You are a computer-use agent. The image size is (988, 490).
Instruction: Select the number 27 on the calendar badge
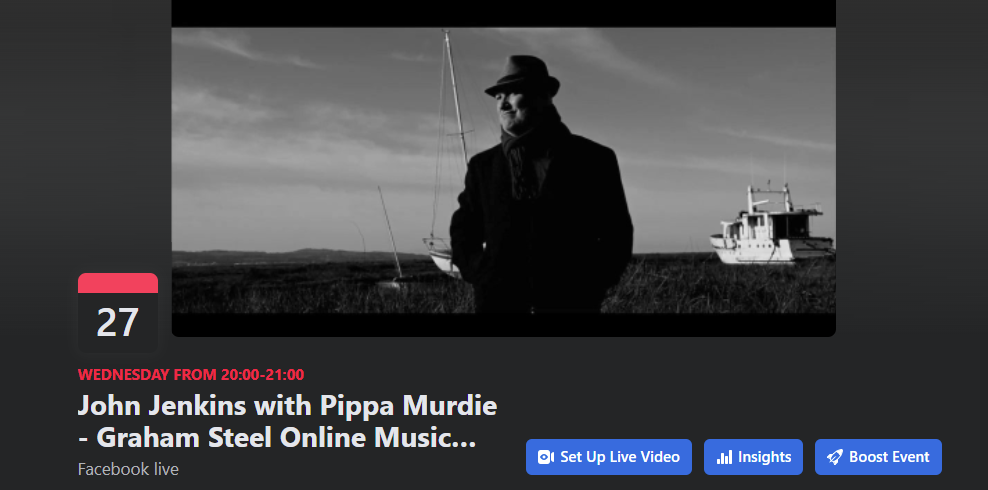coord(118,323)
